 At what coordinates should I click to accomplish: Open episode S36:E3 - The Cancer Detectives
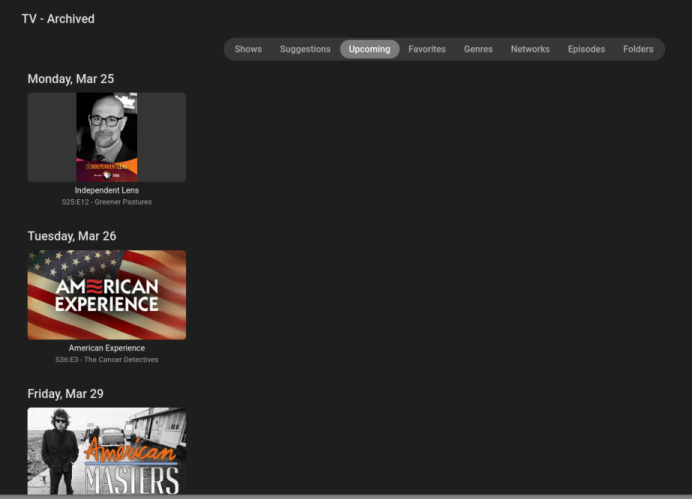point(107,360)
